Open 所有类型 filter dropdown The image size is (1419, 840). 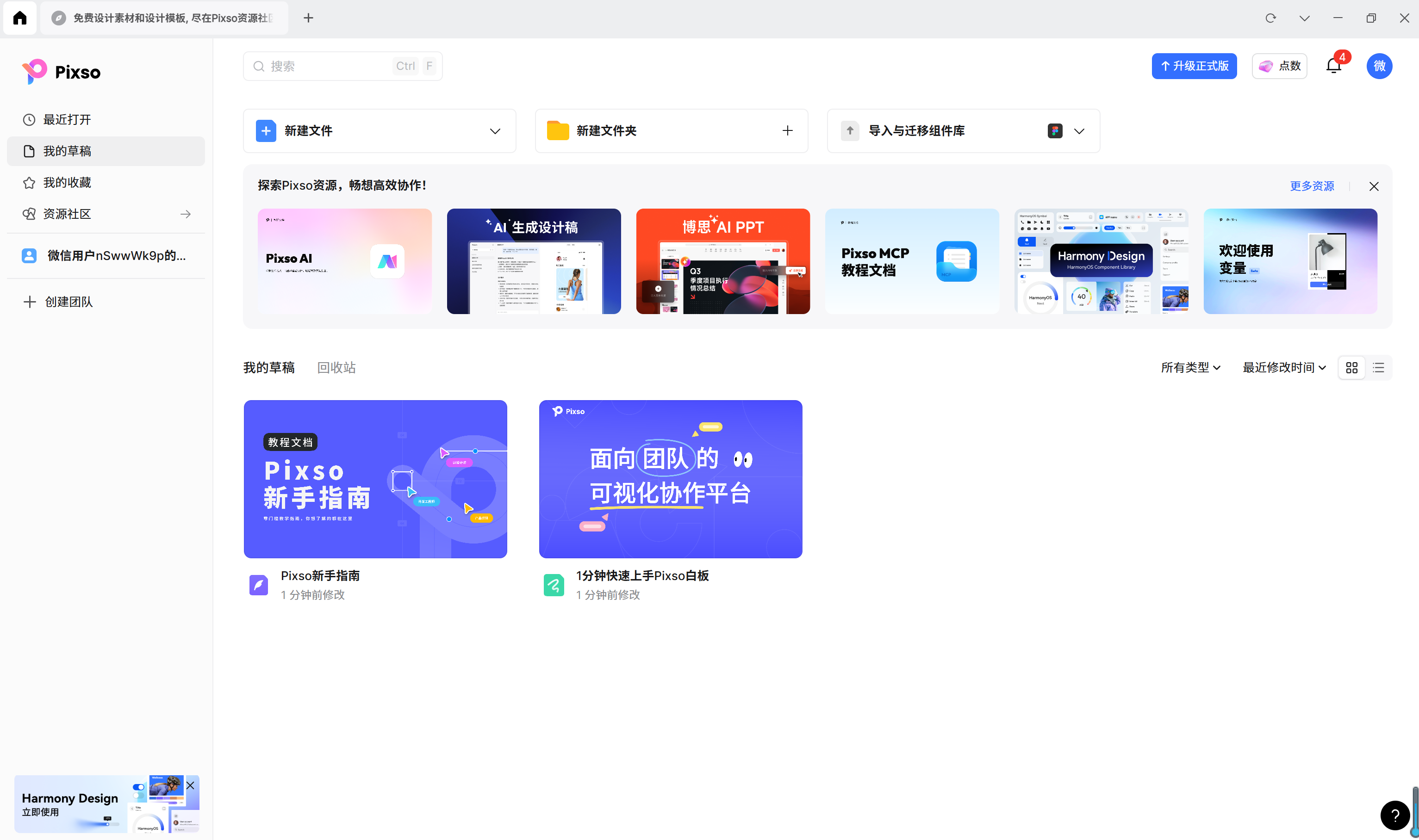(x=1190, y=368)
